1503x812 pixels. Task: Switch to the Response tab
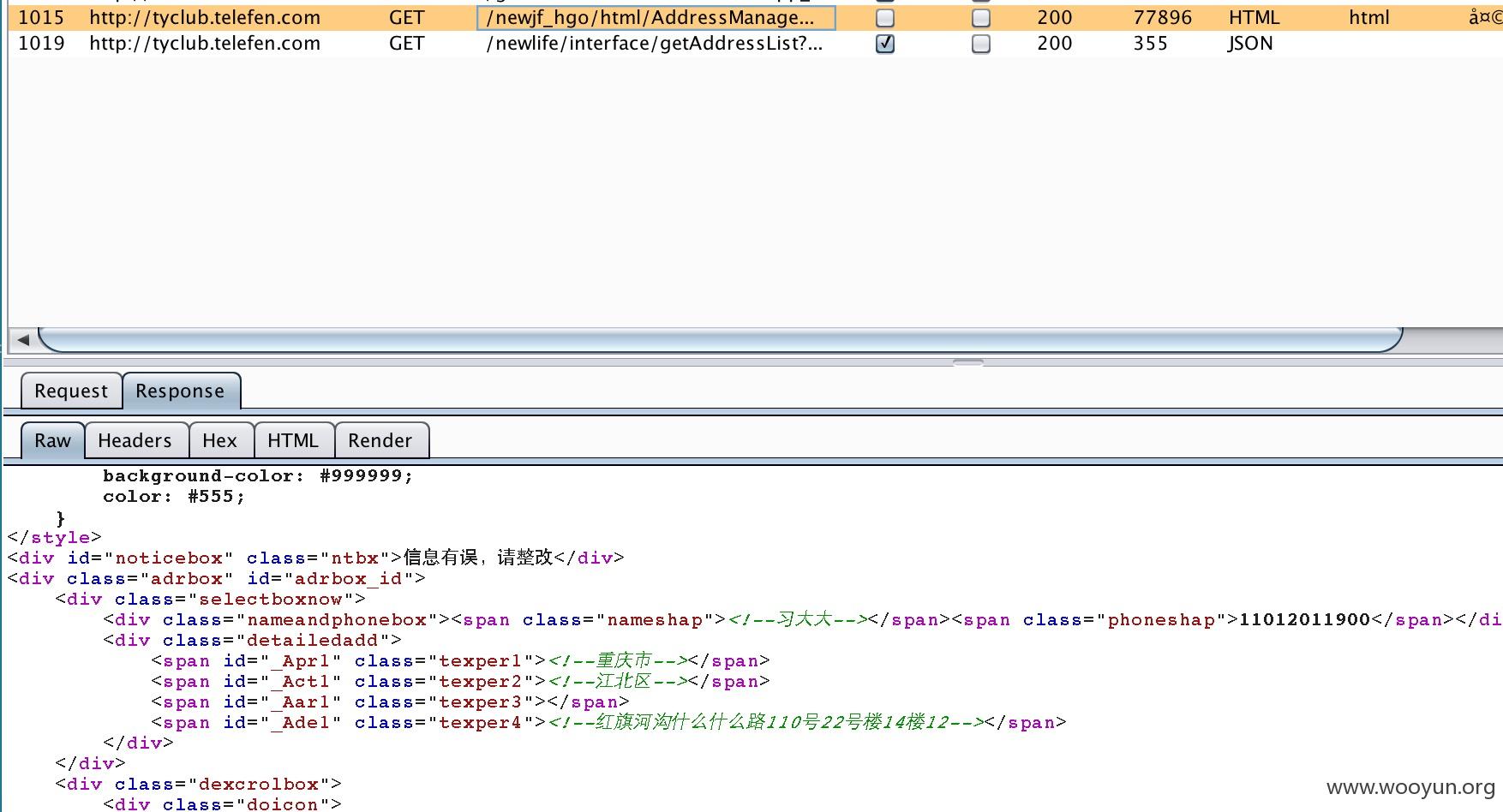[x=180, y=391]
